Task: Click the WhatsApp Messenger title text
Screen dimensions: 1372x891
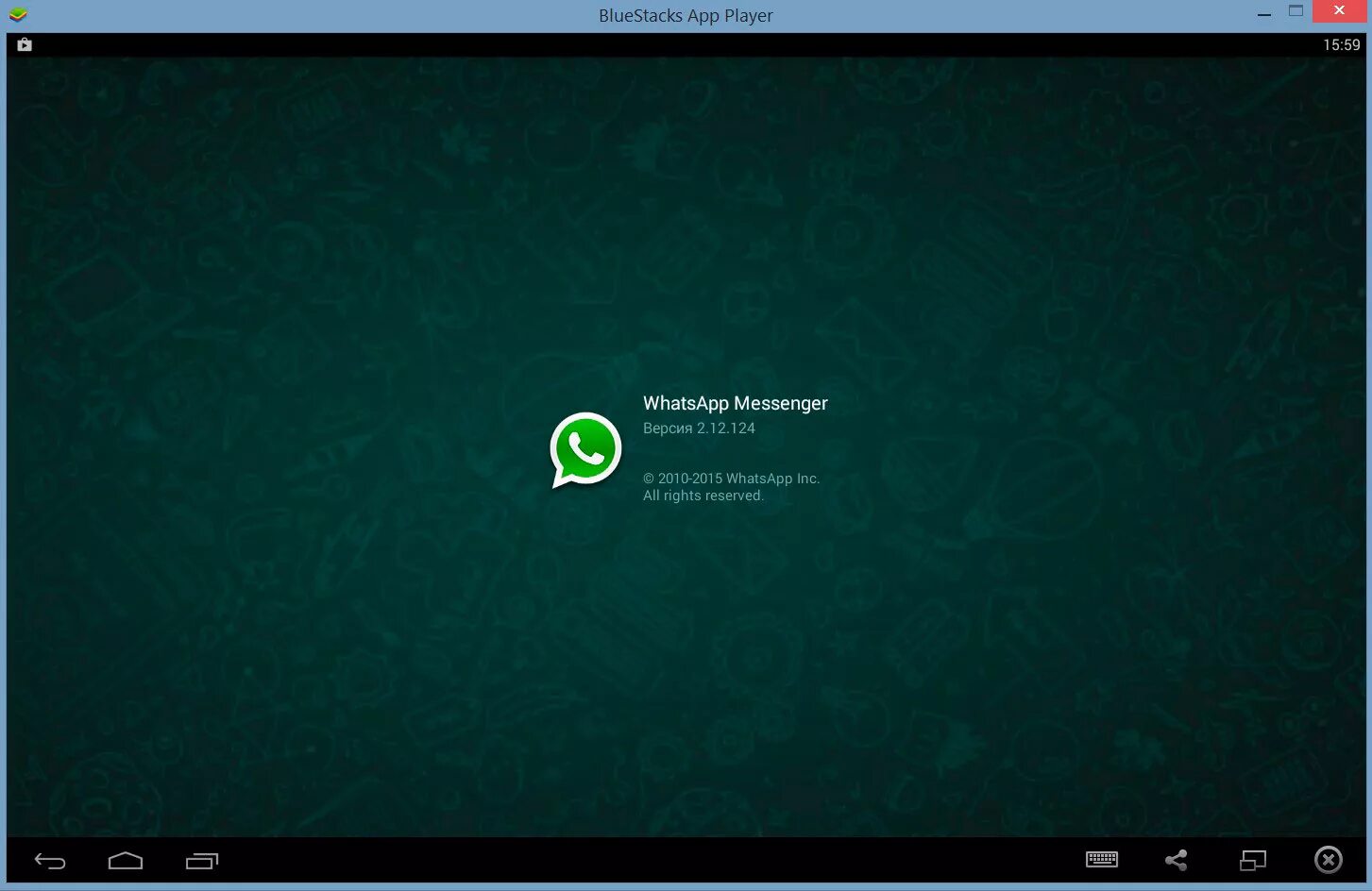Action: (735, 403)
